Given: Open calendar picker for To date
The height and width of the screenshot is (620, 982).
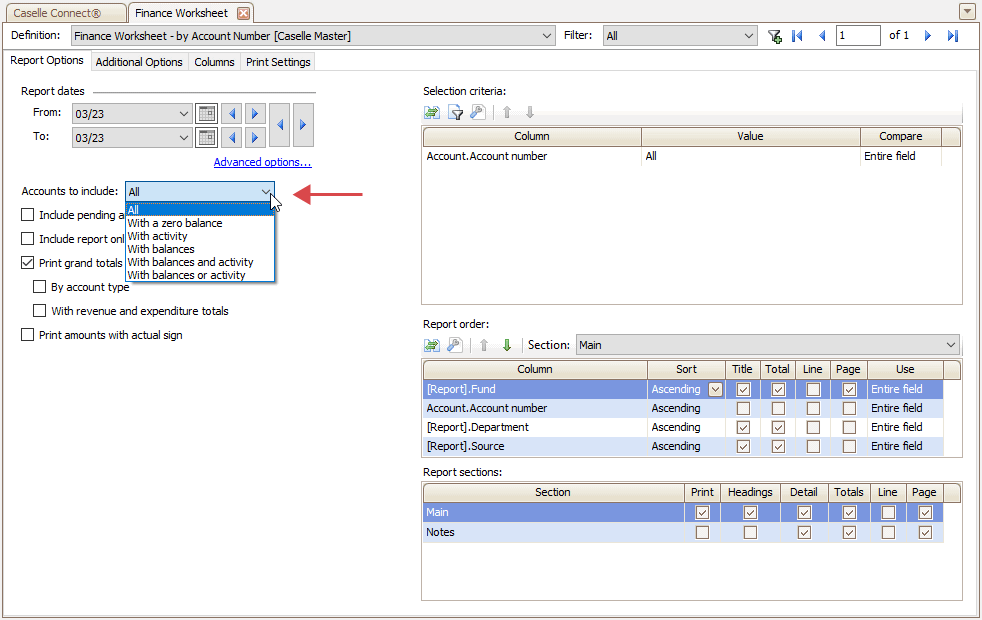Looking at the screenshot, I should coord(206,137).
